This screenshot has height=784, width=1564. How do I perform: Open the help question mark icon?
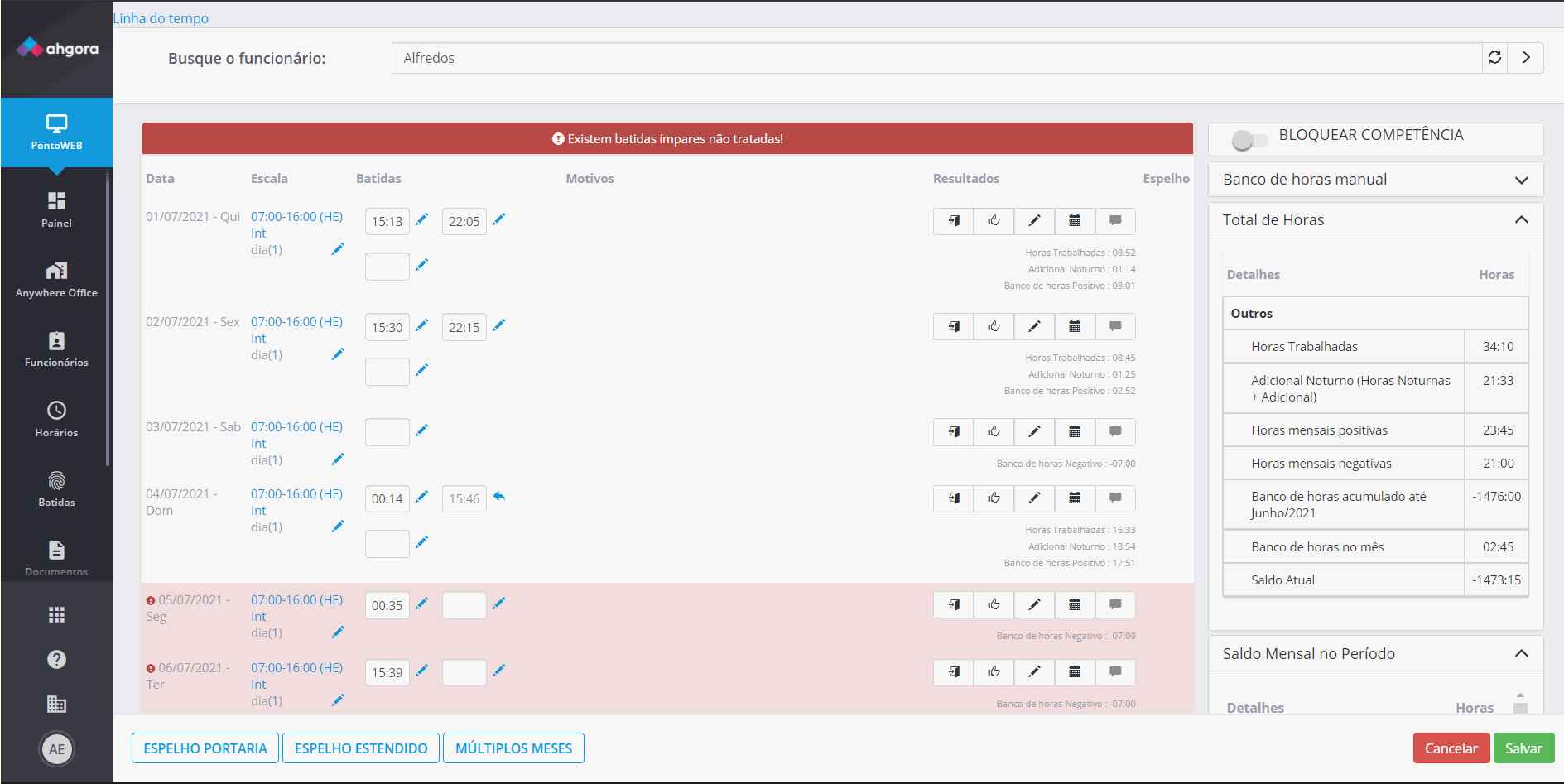[x=56, y=659]
